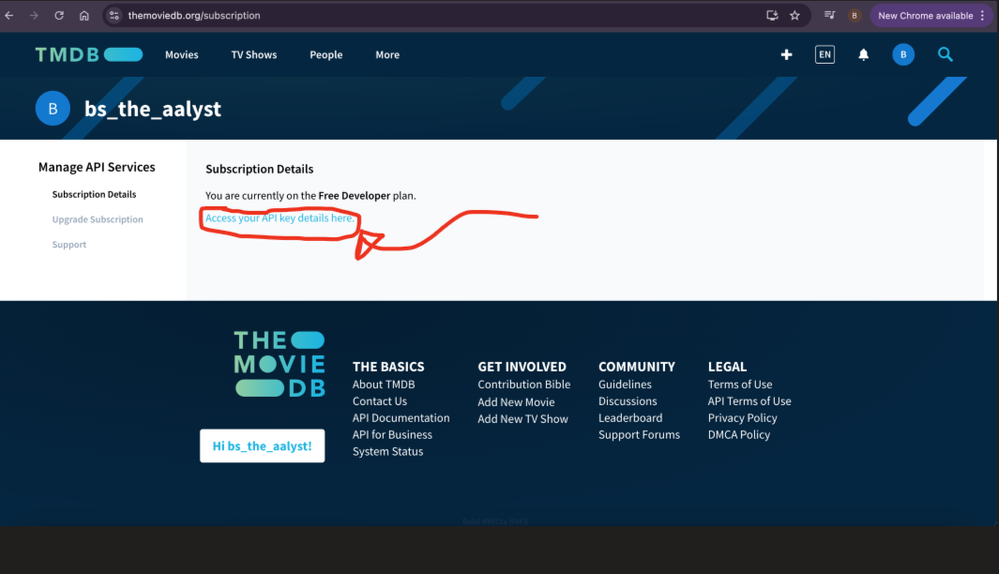Image resolution: width=999 pixels, height=574 pixels.
Task: Open API Documentation footer link
Action: (x=401, y=418)
